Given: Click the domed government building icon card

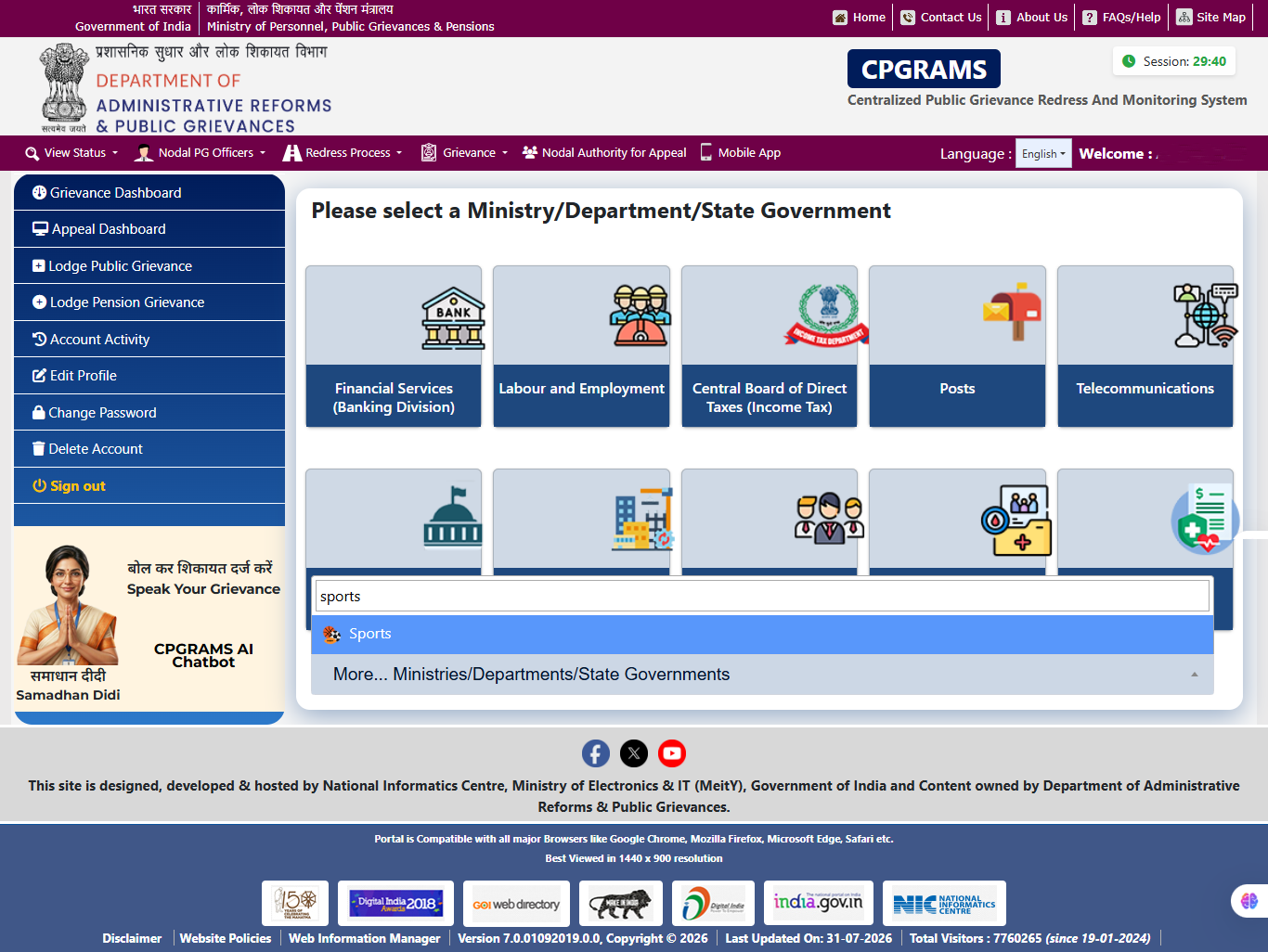Looking at the screenshot, I should 394,521.
